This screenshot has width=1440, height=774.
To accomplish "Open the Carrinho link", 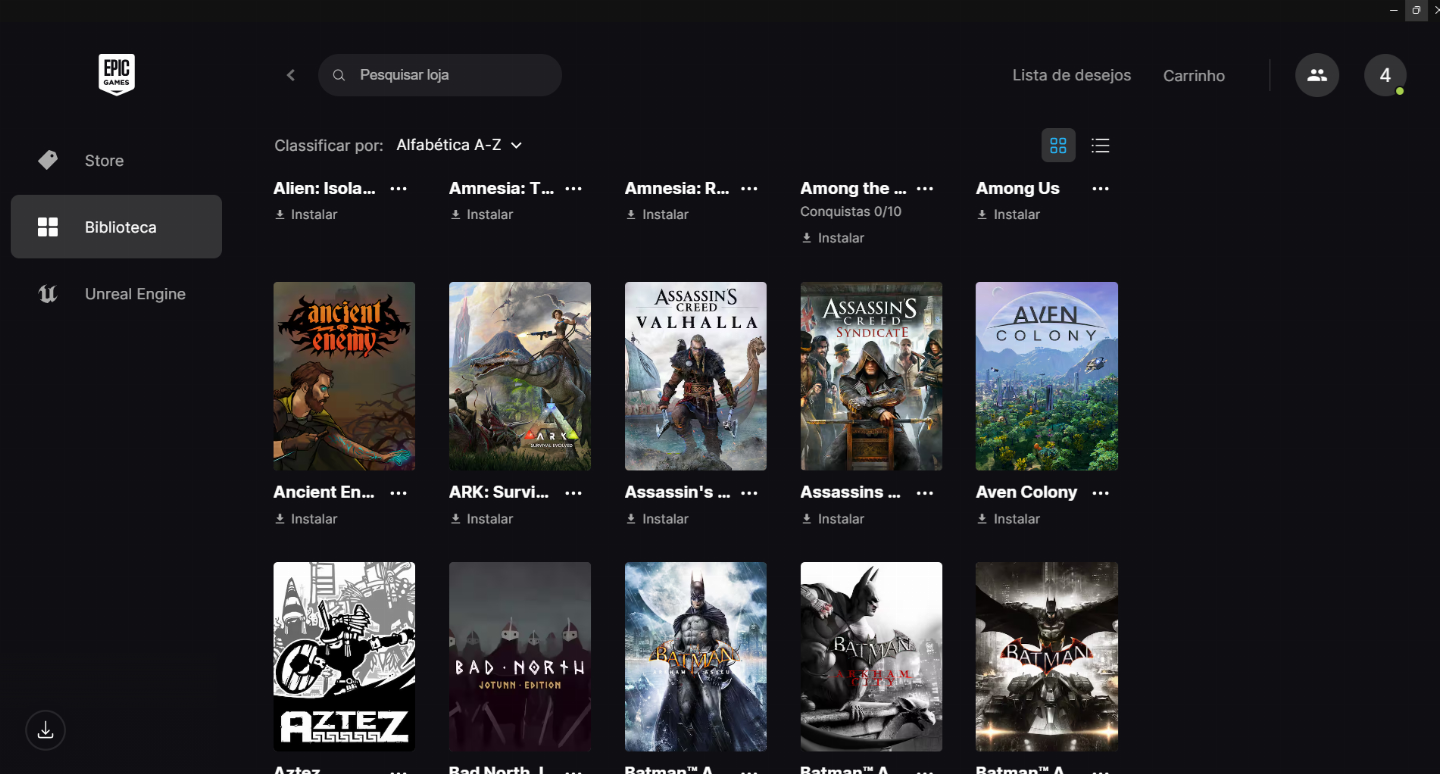I will coord(1194,75).
